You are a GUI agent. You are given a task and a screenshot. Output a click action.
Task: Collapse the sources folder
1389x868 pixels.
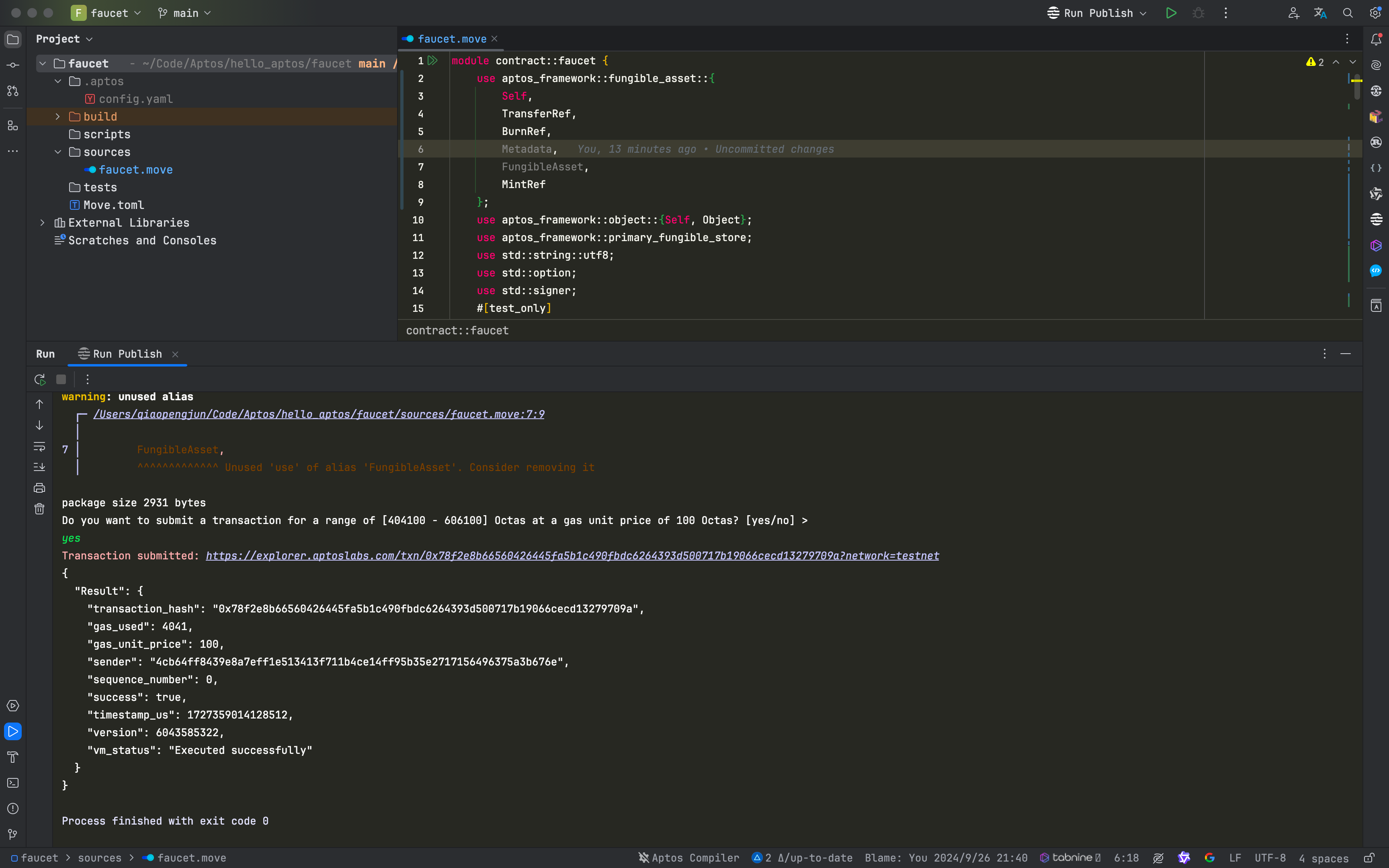click(58, 152)
